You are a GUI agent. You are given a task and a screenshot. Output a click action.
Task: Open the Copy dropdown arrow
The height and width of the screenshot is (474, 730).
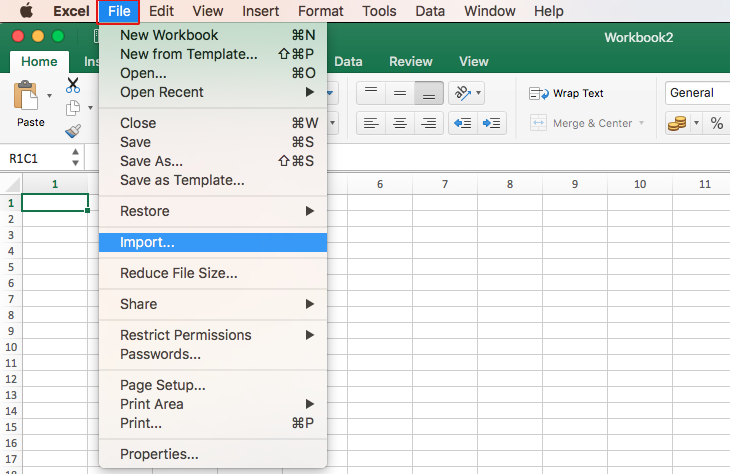[90, 108]
